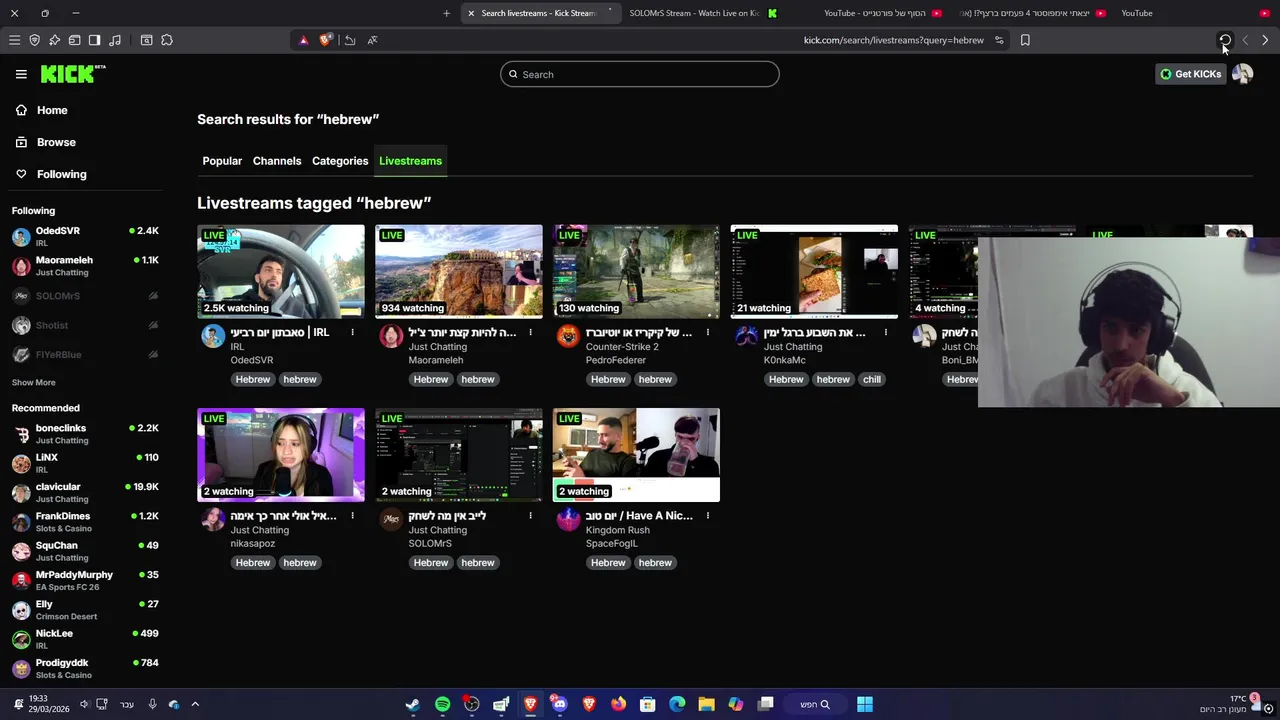Click the Get KICKs button
1280x720 pixels.
[x=1190, y=74]
